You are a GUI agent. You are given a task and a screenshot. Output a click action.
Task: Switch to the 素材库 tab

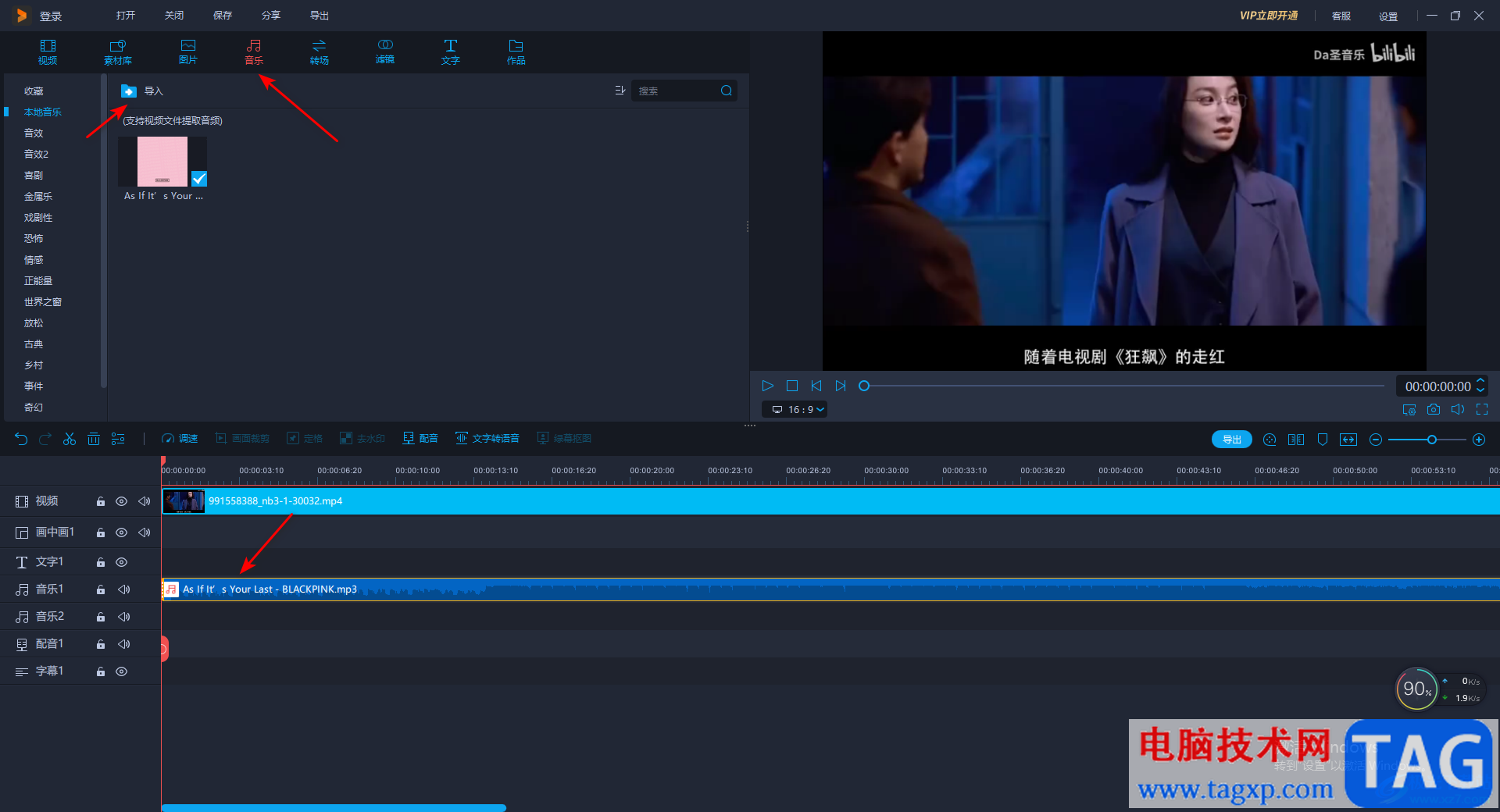[x=118, y=52]
